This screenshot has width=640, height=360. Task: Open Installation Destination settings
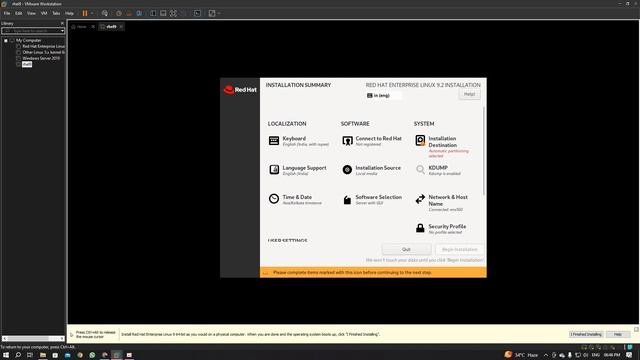(x=442, y=147)
